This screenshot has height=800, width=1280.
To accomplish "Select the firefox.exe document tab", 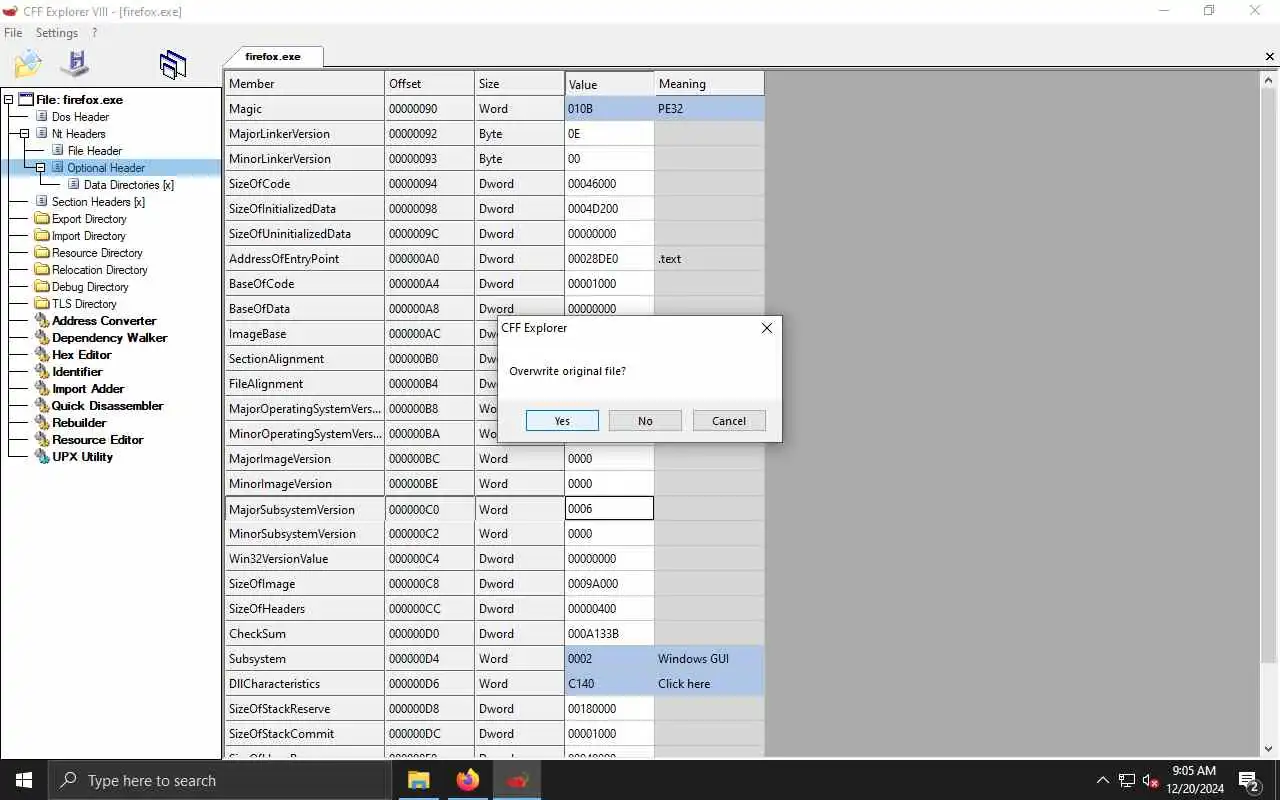I will (x=272, y=57).
